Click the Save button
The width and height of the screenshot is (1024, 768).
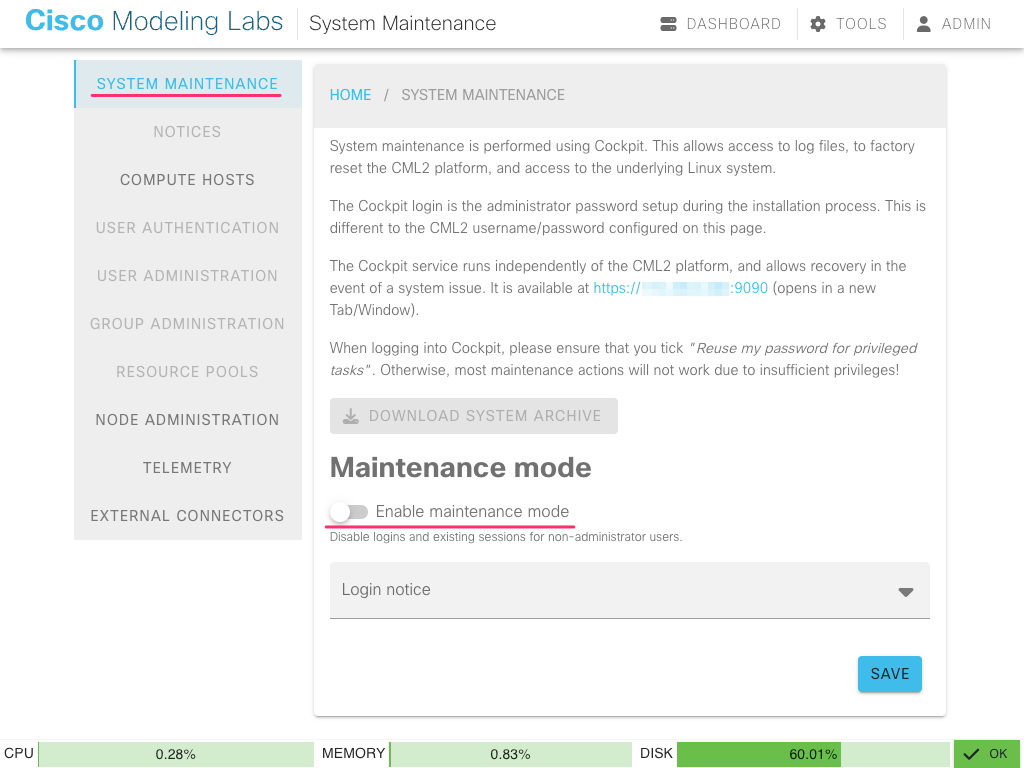pos(889,674)
